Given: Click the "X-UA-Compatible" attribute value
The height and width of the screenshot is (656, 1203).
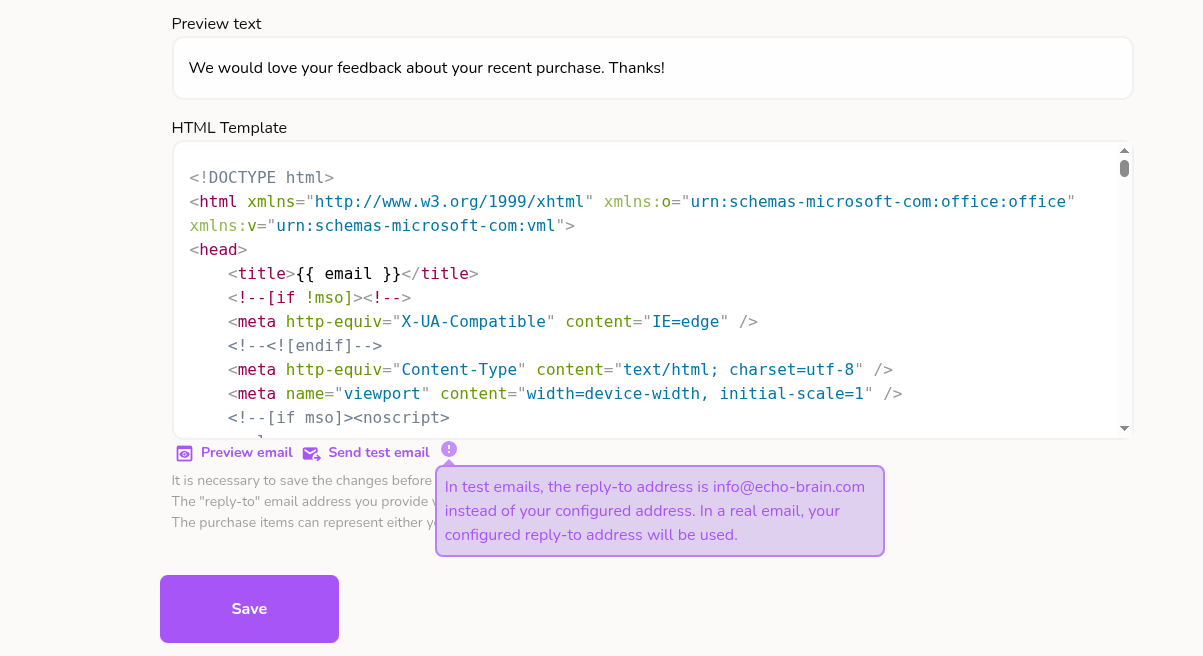Looking at the screenshot, I should click(473, 322).
